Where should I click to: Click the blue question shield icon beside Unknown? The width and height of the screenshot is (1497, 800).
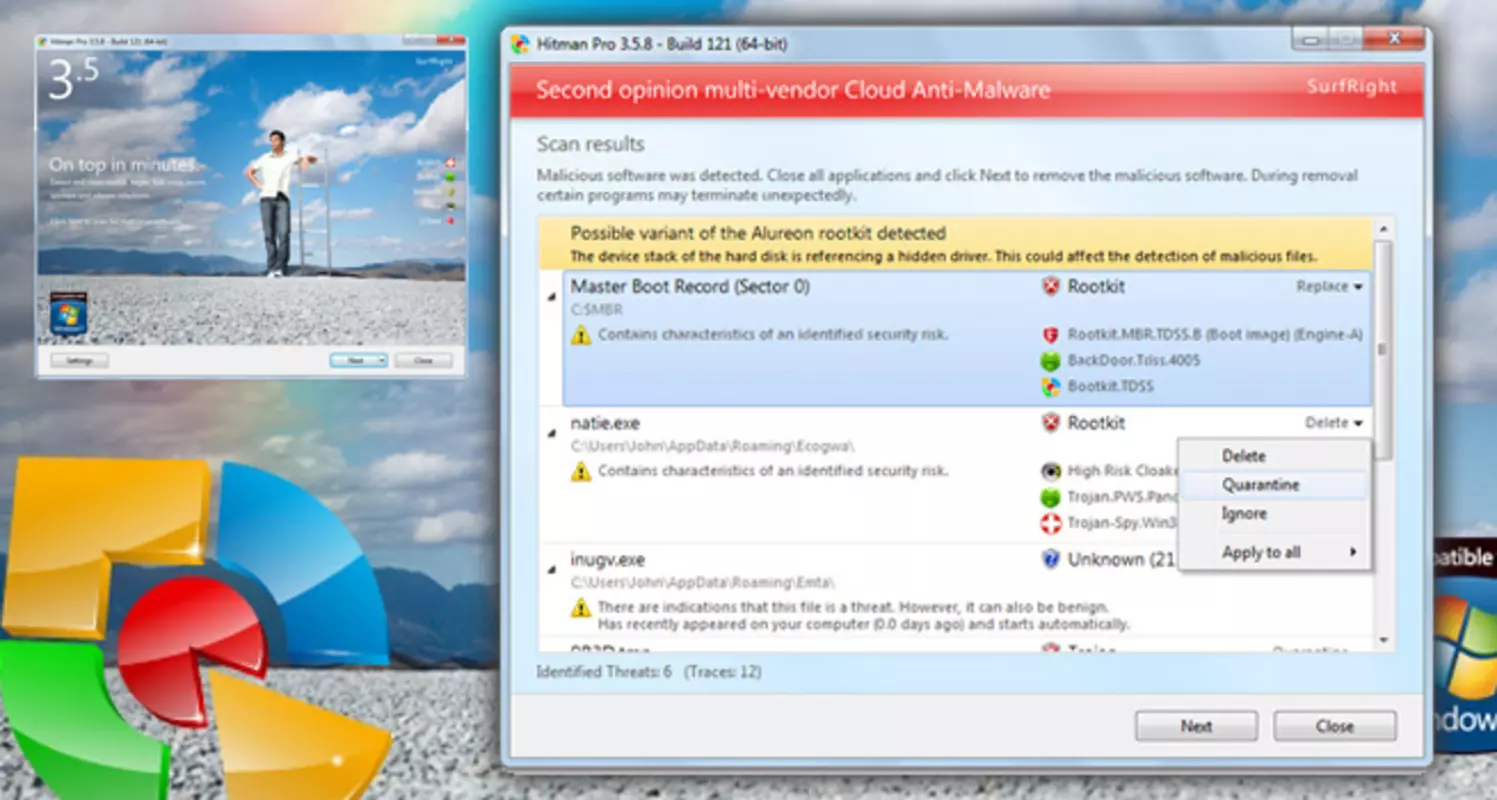pyautogui.click(x=1050, y=560)
